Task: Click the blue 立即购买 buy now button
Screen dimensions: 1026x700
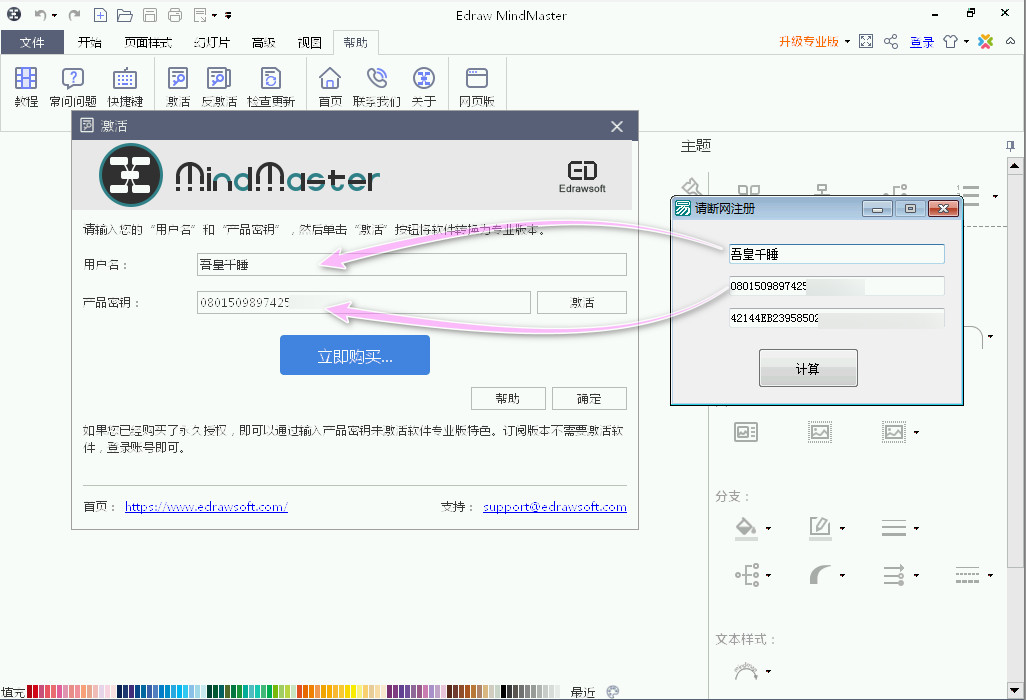Action: pos(354,355)
